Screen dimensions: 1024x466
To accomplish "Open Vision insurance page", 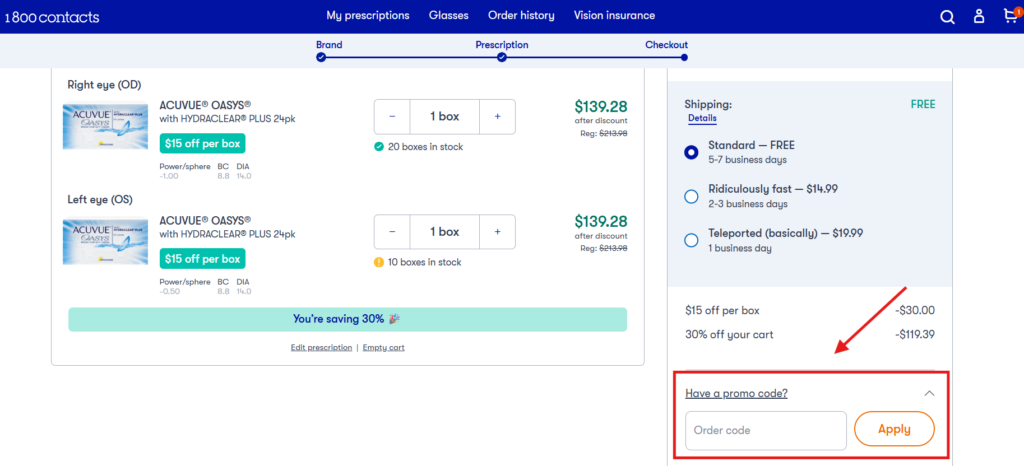I will (x=614, y=16).
